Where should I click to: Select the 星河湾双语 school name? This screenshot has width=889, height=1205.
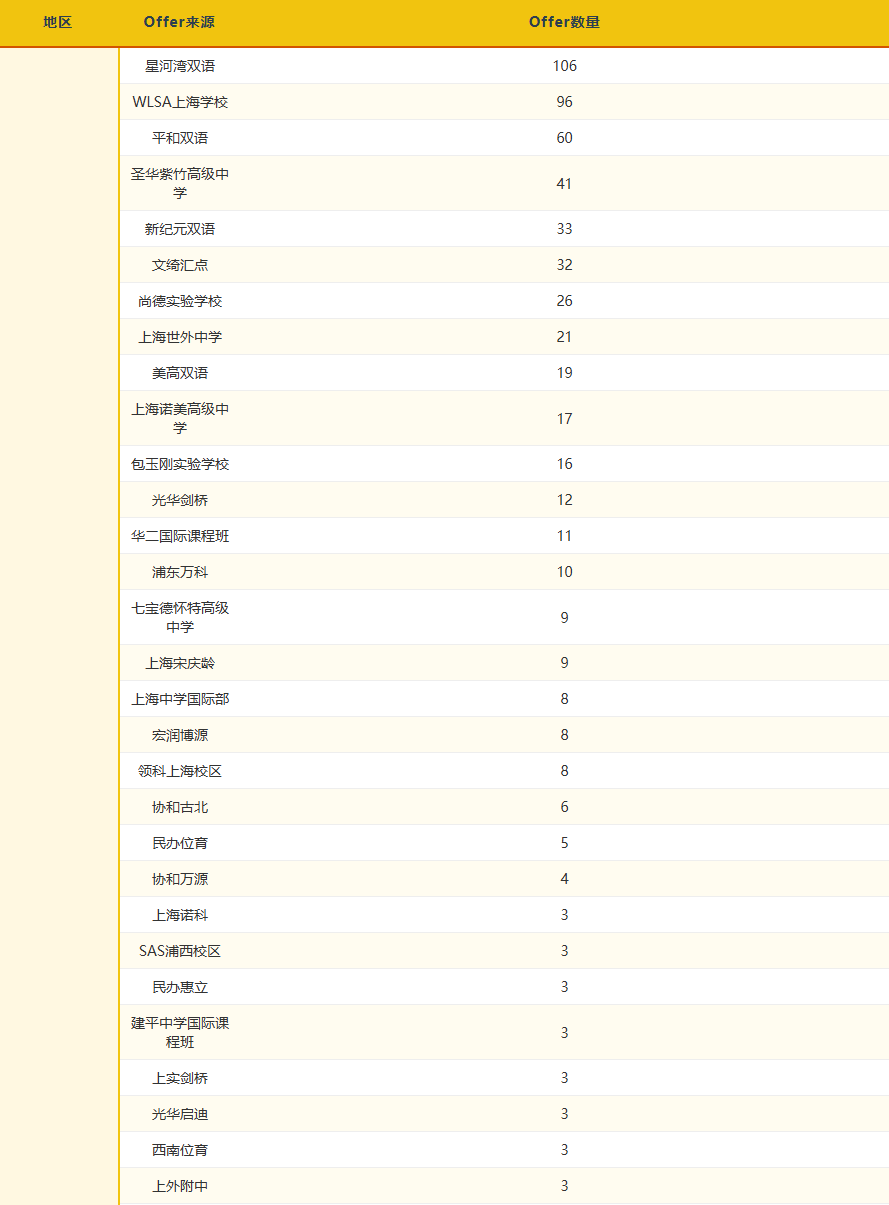[x=180, y=66]
